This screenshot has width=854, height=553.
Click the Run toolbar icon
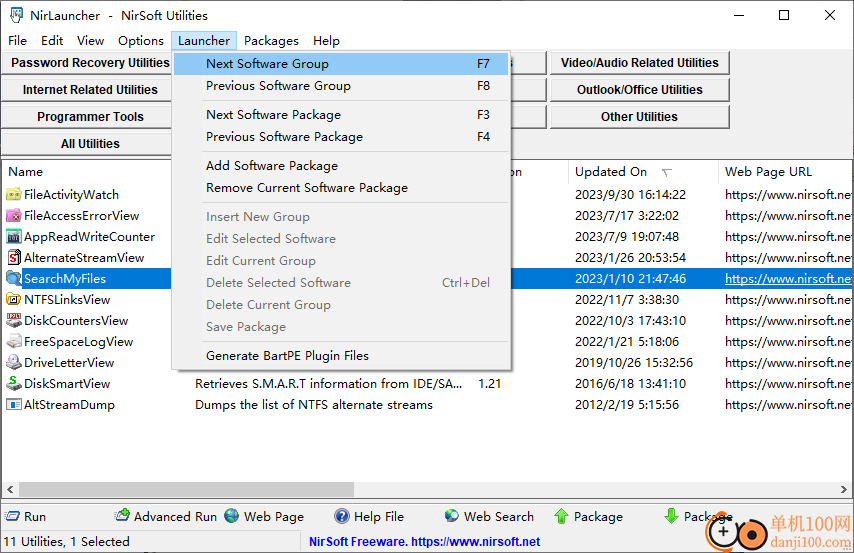coord(12,516)
